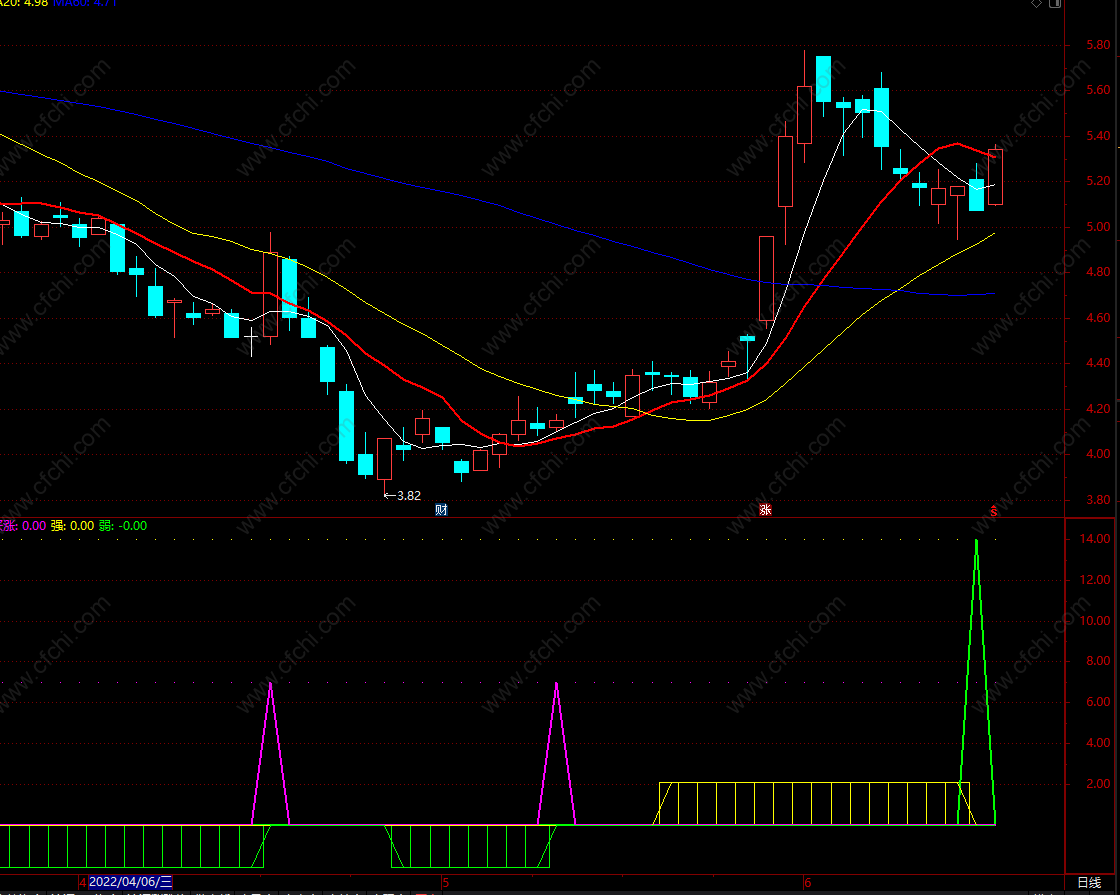Click the 4.60 price axis label

tap(1099, 318)
